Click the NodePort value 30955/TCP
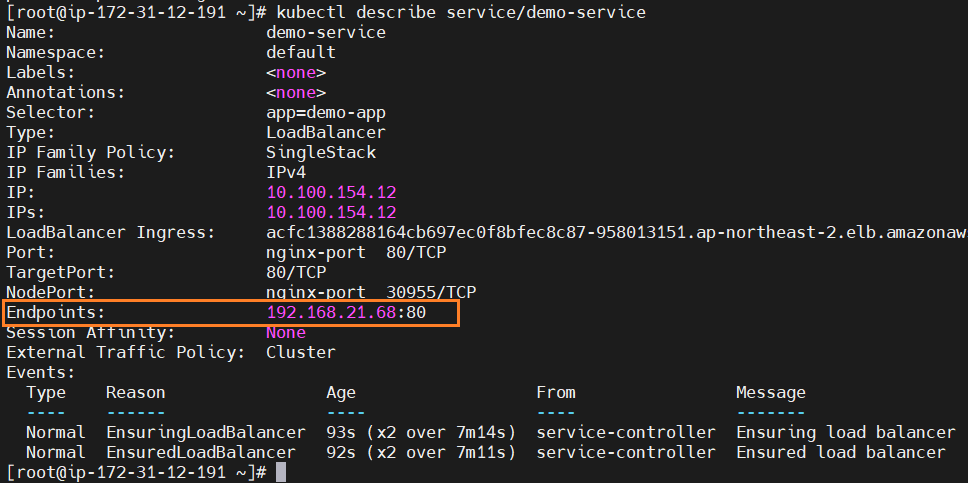This screenshot has height=483, width=968. click(x=431, y=292)
